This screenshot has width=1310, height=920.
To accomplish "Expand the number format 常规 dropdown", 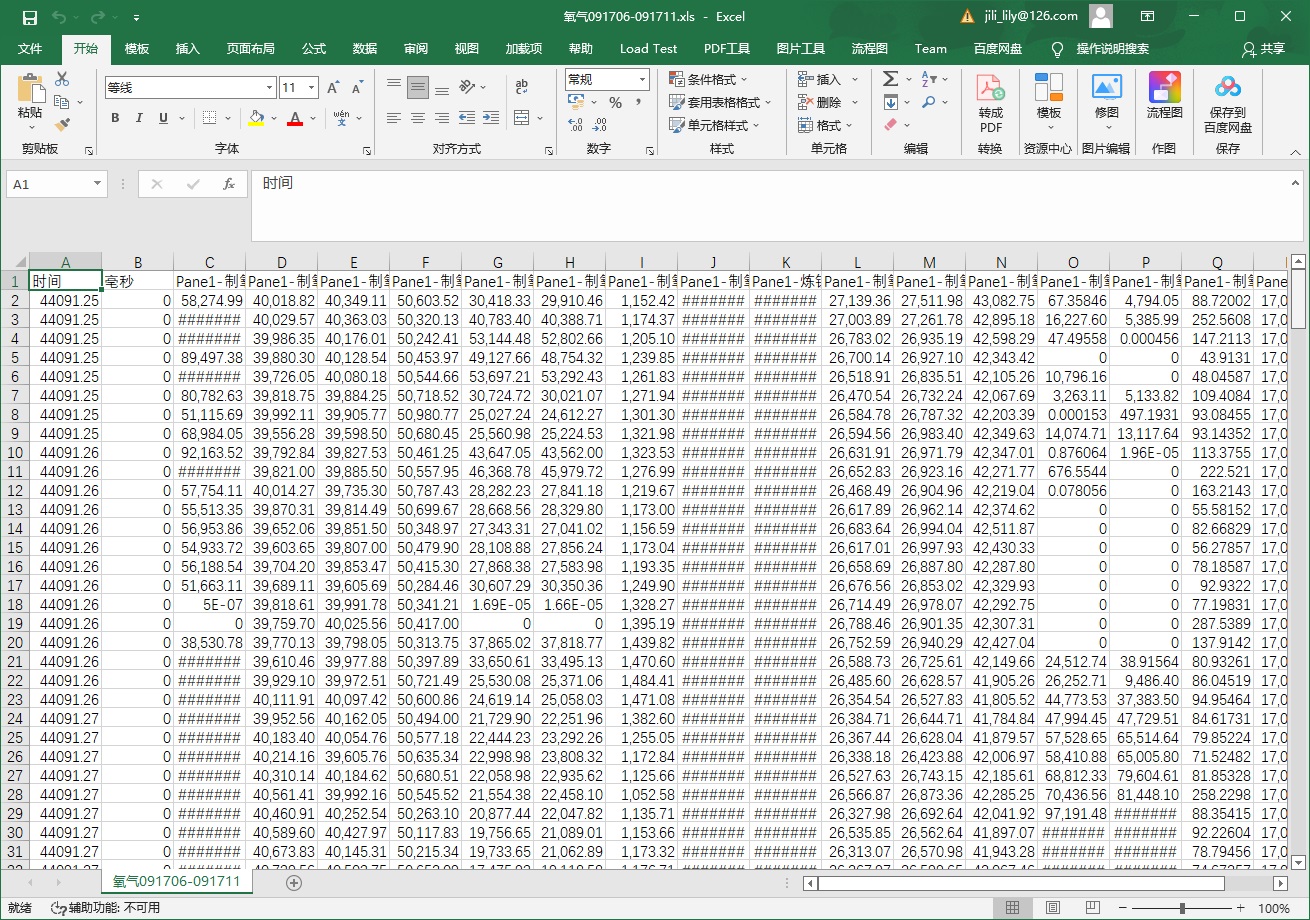I will (x=641, y=79).
